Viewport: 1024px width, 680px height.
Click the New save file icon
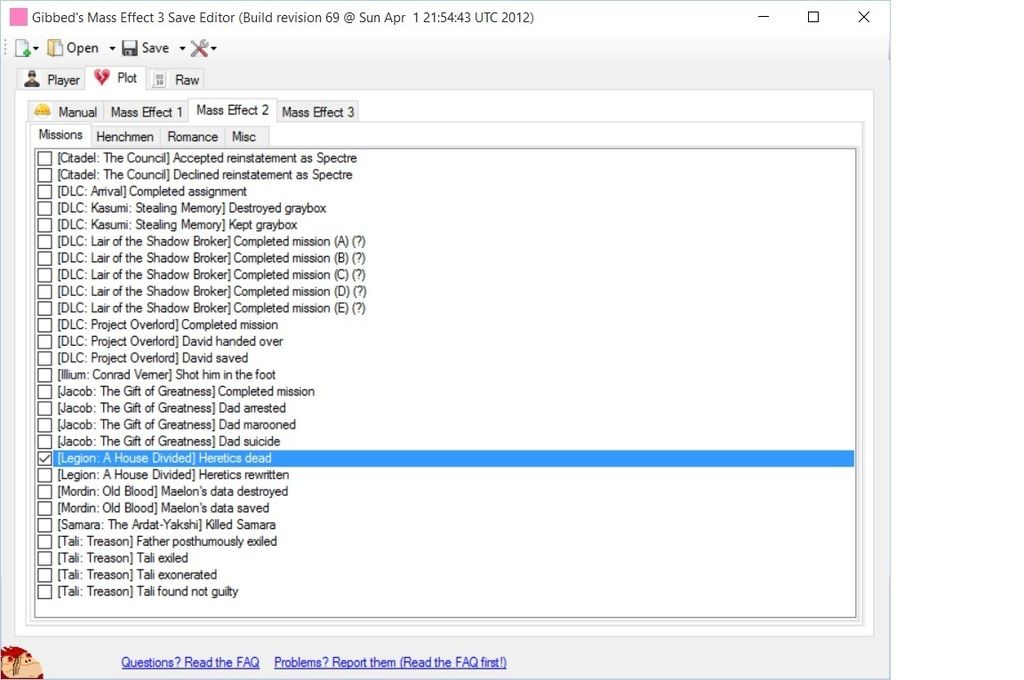(x=22, y=48)
